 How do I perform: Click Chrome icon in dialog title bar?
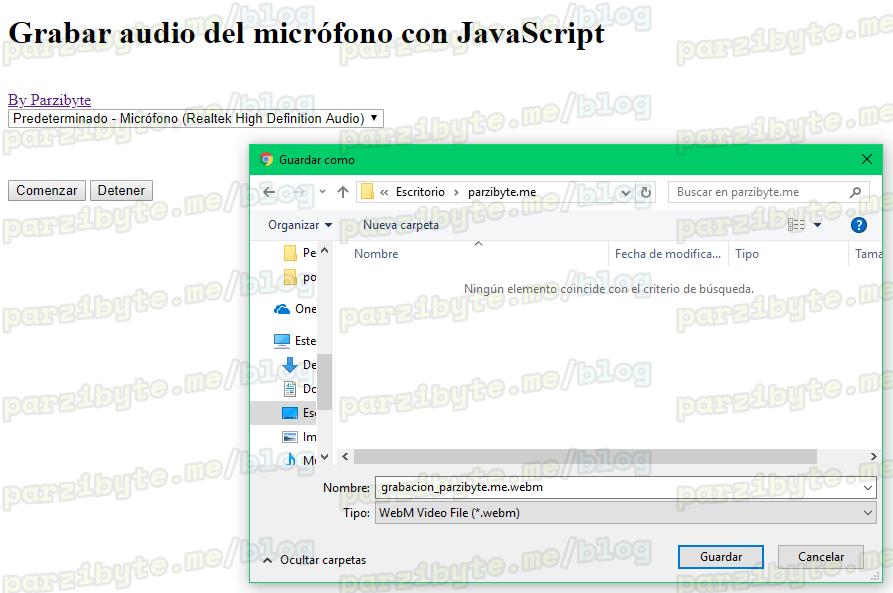[266, 160]
